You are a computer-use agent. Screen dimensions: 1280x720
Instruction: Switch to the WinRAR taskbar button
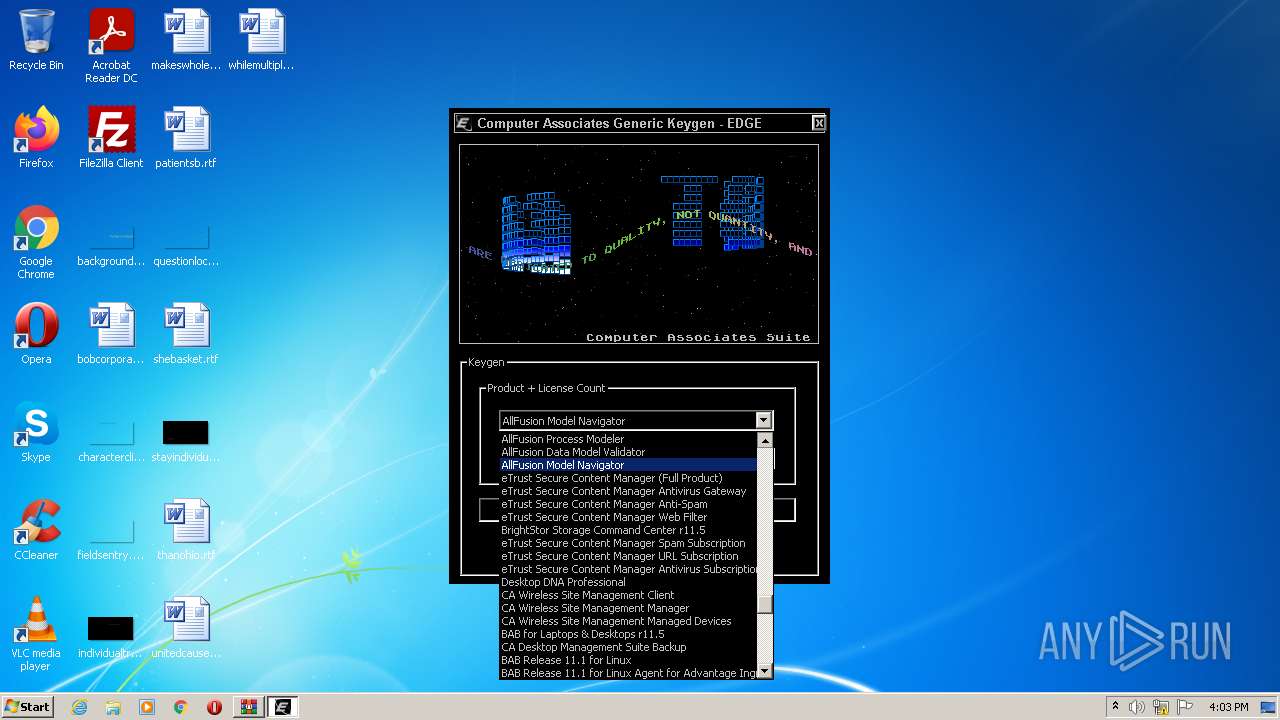tap(249, 707)
